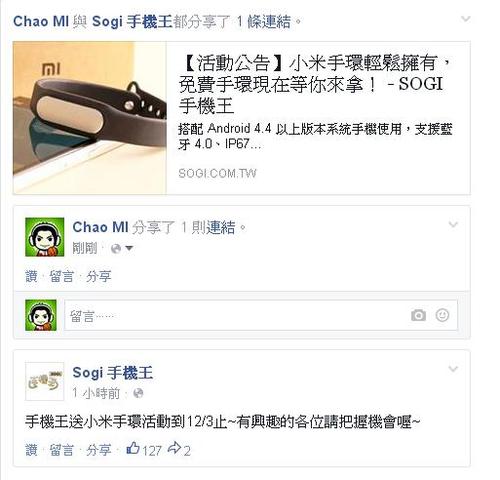Image resolution: width=500 pixels, height=480 pixels.
Task: Click 讚 under the Sogi 手機王 post
Action: tap(31, 450)
